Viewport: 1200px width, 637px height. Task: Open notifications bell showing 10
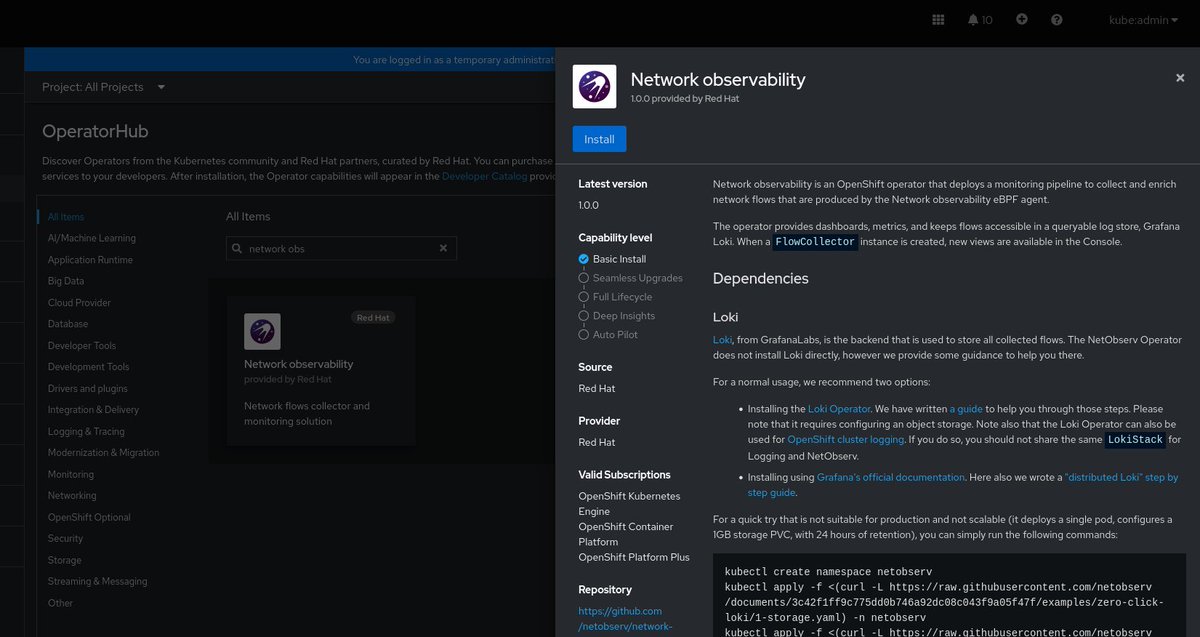[x=979, y=19]
